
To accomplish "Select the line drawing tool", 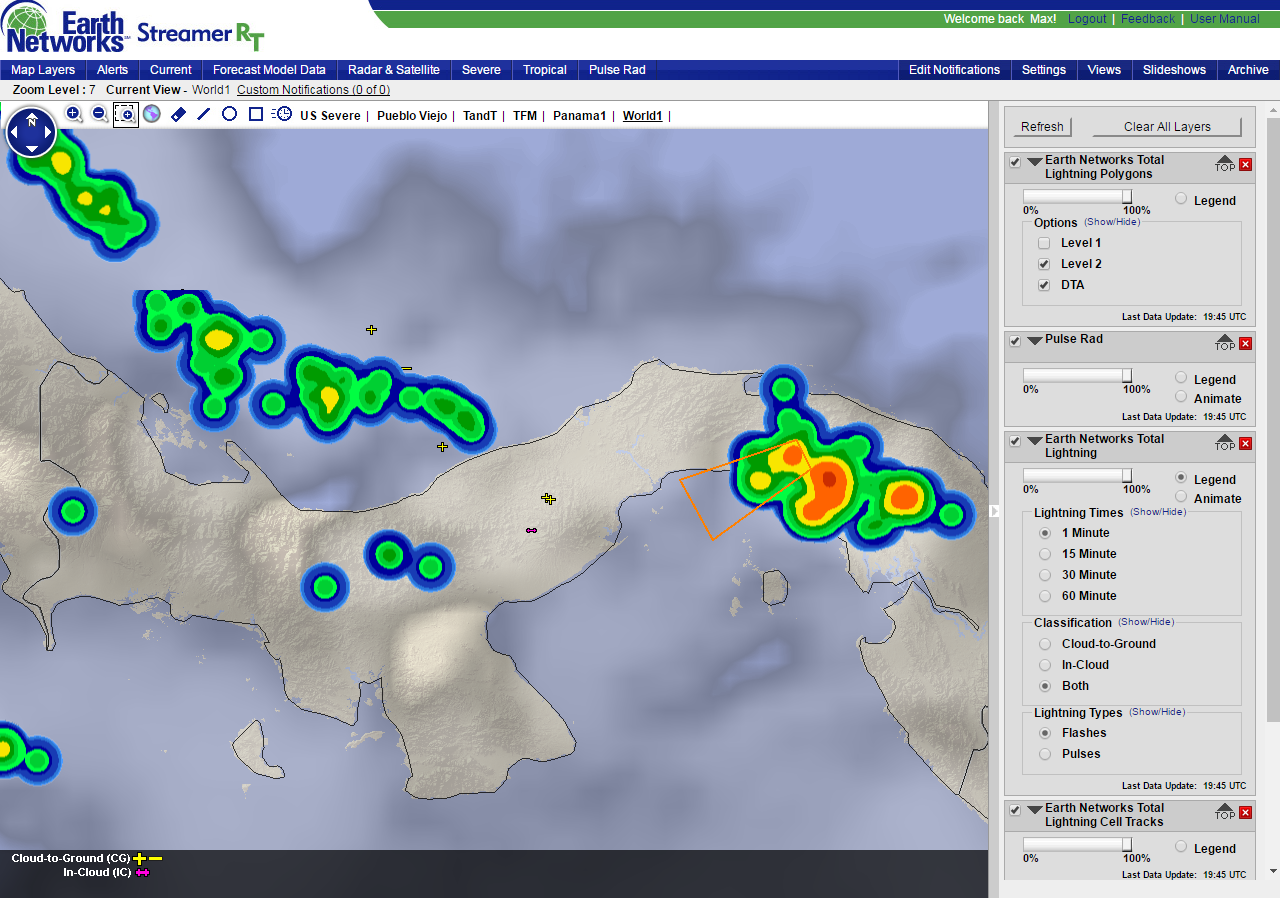I will pyautogui.click(x=204, y=114).
